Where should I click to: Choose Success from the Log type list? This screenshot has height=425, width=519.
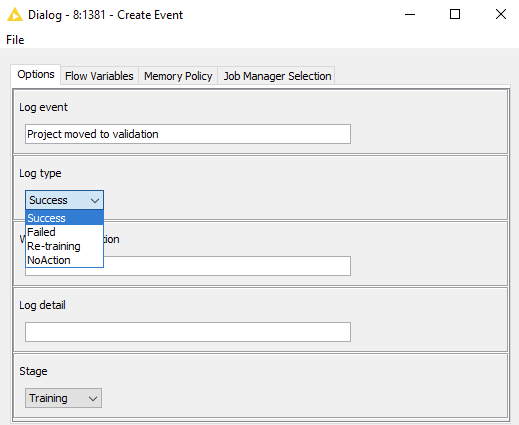click(64, 218)
